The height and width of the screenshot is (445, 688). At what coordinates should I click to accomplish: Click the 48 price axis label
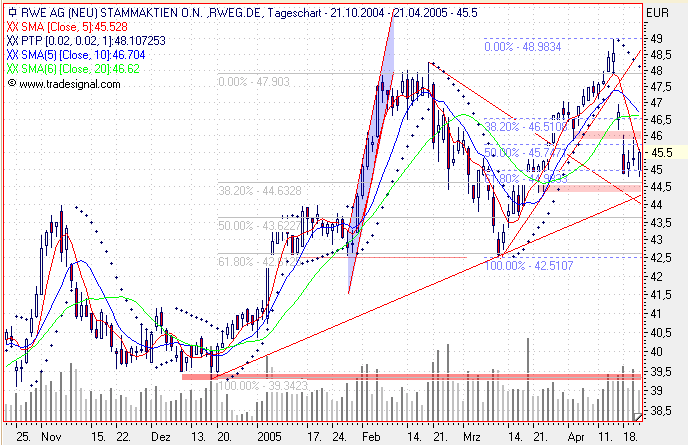pyautogui.click(x=656, y=71)
